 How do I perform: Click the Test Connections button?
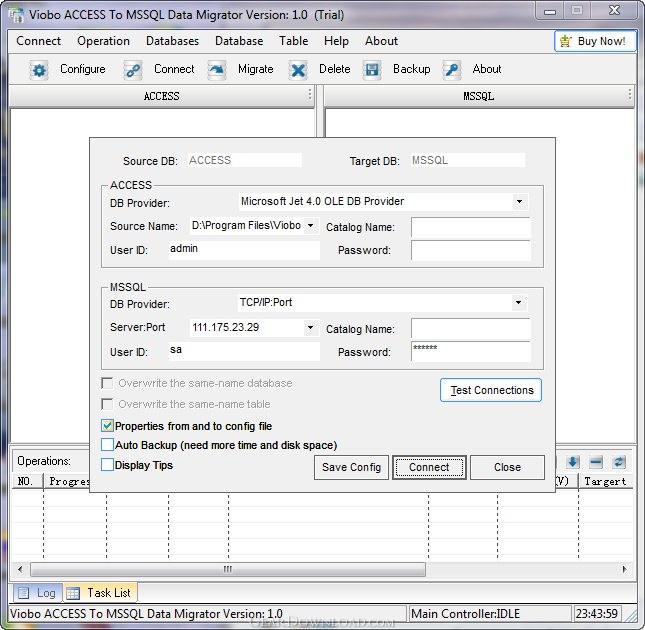(x=491, y=390)
